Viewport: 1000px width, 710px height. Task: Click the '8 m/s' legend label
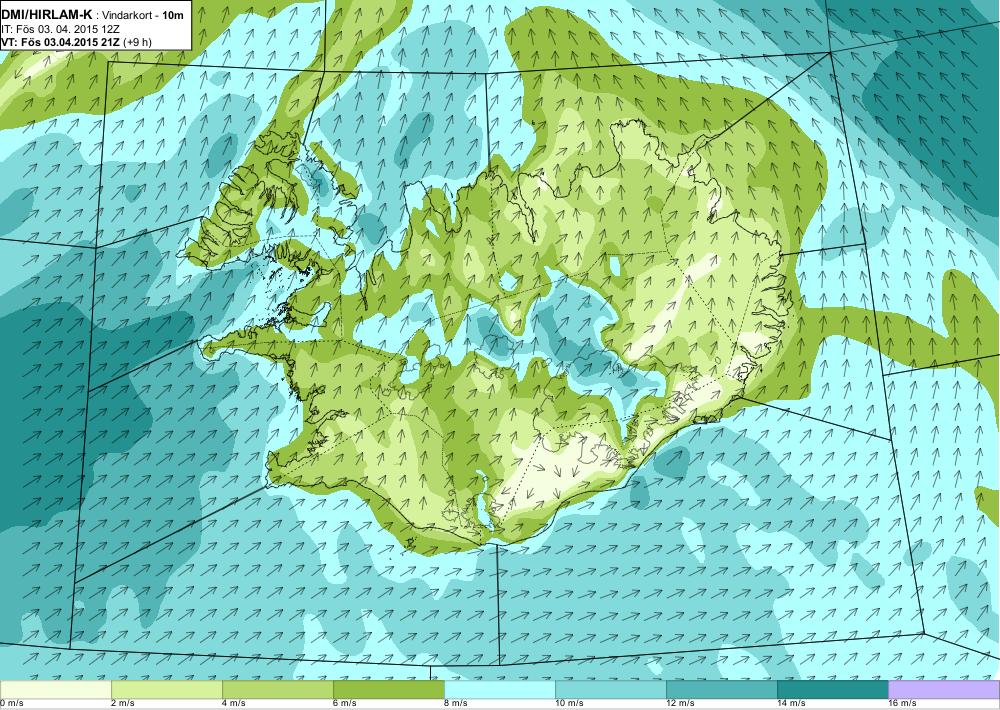(455, 704)
